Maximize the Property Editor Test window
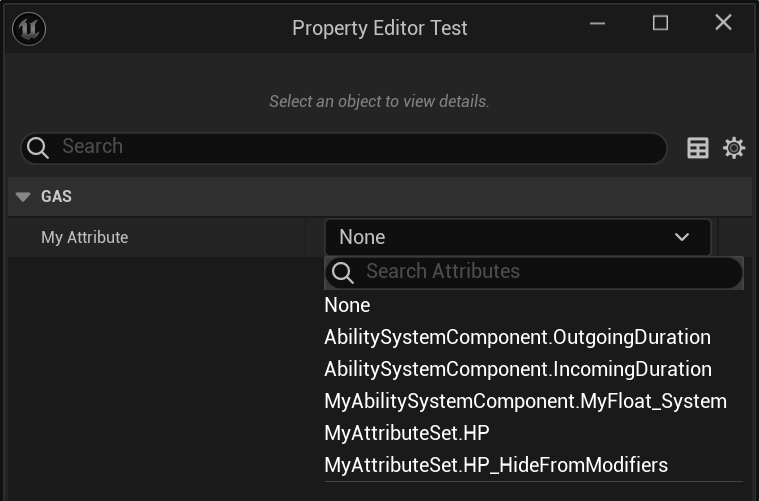The image size is (759, 501). tap(660, 23)
